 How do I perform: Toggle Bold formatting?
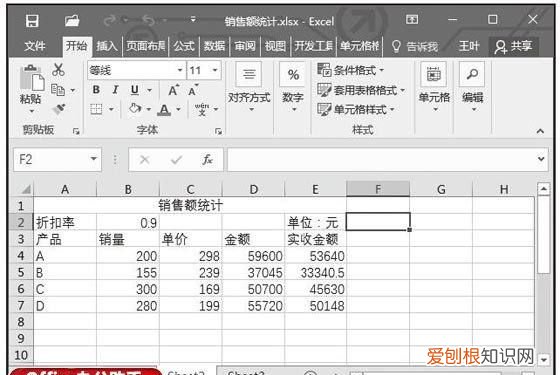coord(96,90)
